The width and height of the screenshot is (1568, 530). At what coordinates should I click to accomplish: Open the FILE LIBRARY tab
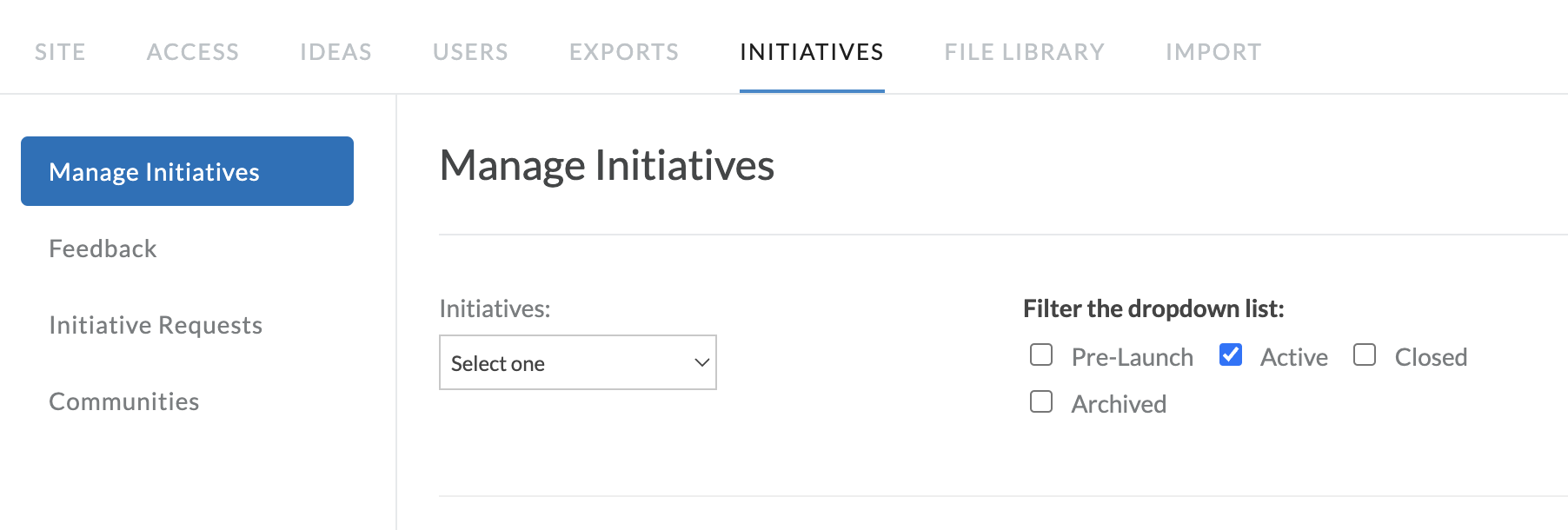click(x=1025, y=52)
